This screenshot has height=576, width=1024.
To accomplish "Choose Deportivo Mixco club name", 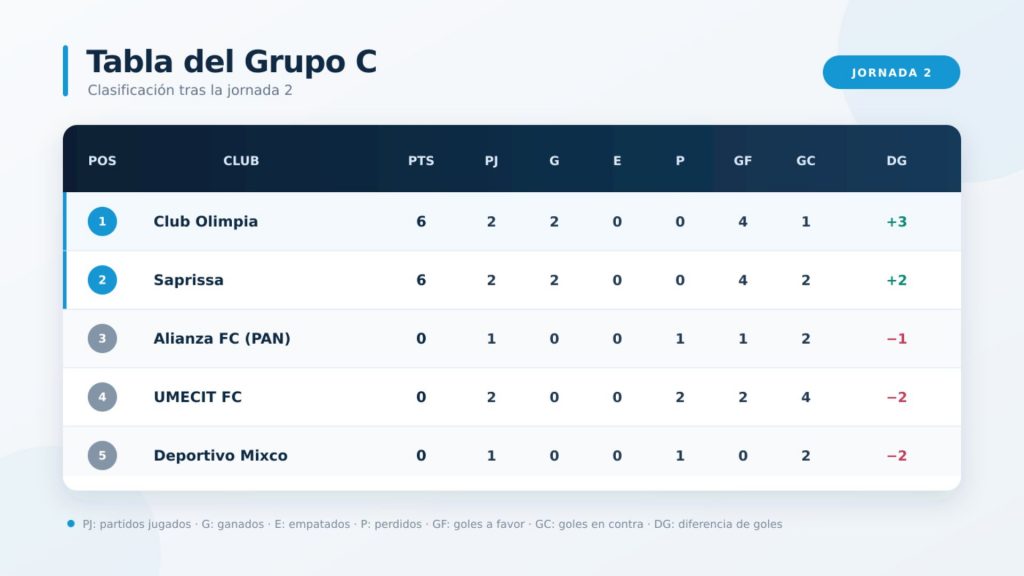I will pyautogui.click(x=221, y=455).
